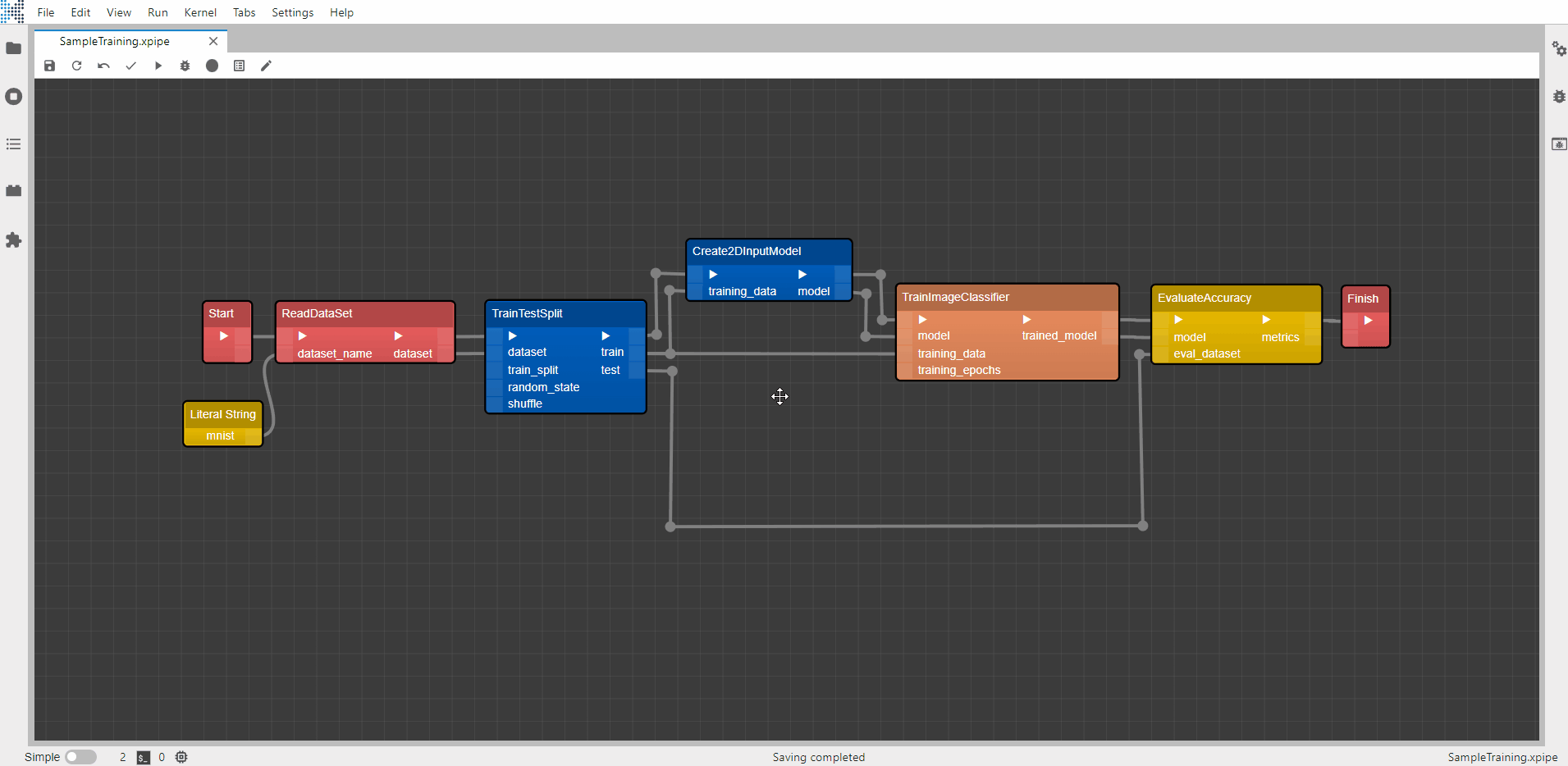Open the File Browser folder icon in left sidebar
This screenshot has height=766, width=1568.
click(14, 48)
